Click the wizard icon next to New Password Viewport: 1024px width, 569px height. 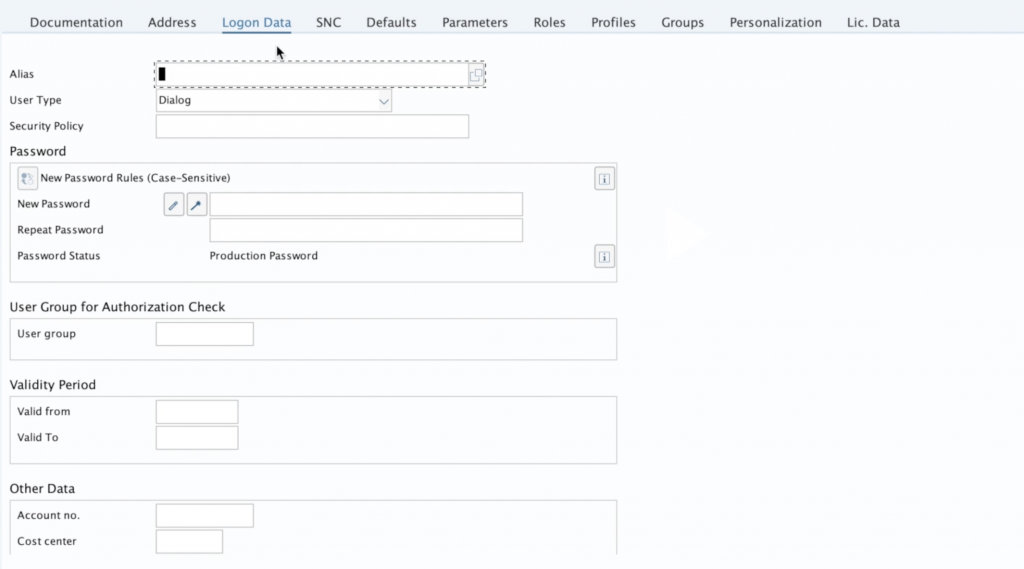click(197, 205)
